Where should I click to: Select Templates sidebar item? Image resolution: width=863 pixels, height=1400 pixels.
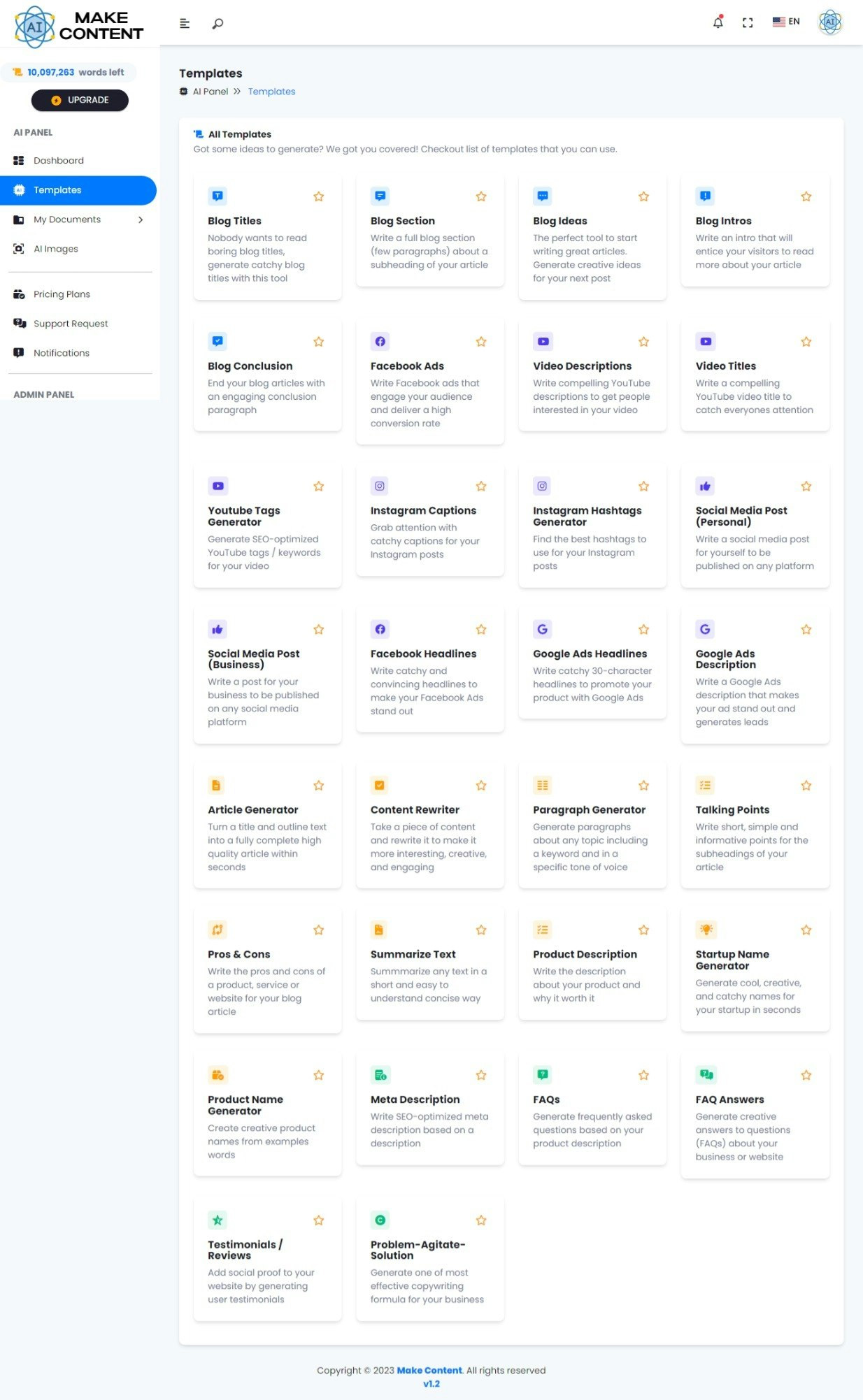click(x=78, y=190)
